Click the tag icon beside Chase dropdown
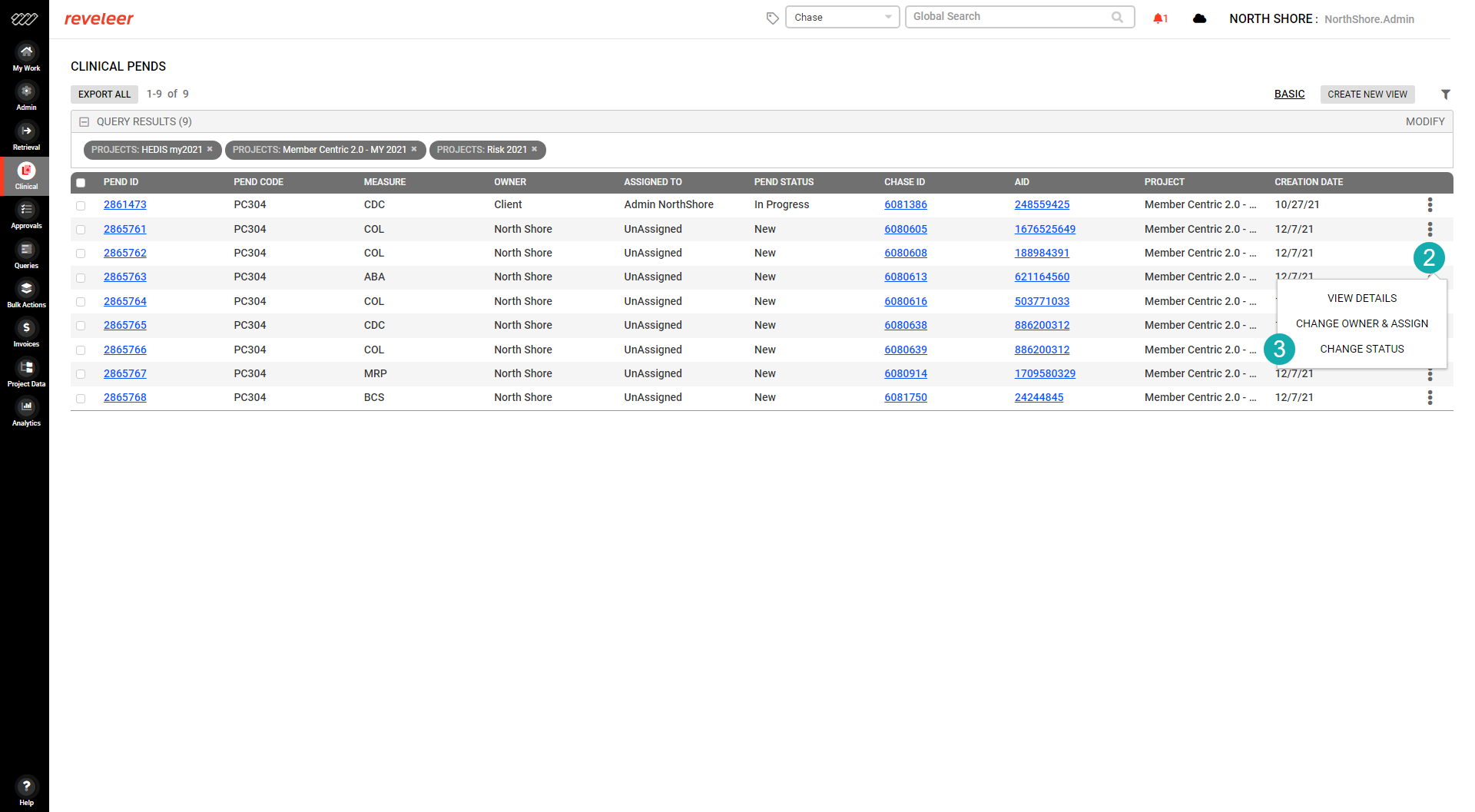 [x=773, y=18]
